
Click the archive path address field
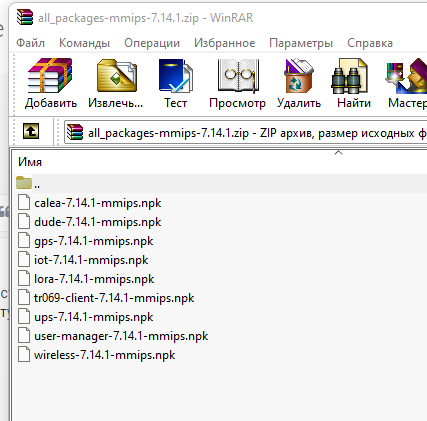(x=246, y=133)
